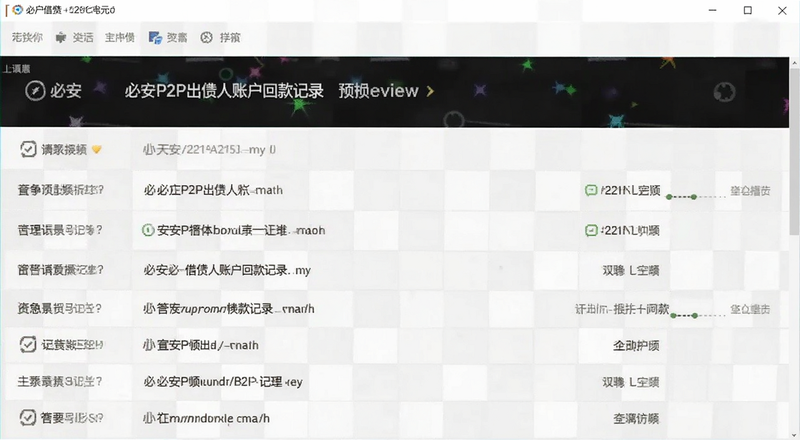
Task: Click the left label of the 'mar/h' row
Action: click(x=60, y=308)
